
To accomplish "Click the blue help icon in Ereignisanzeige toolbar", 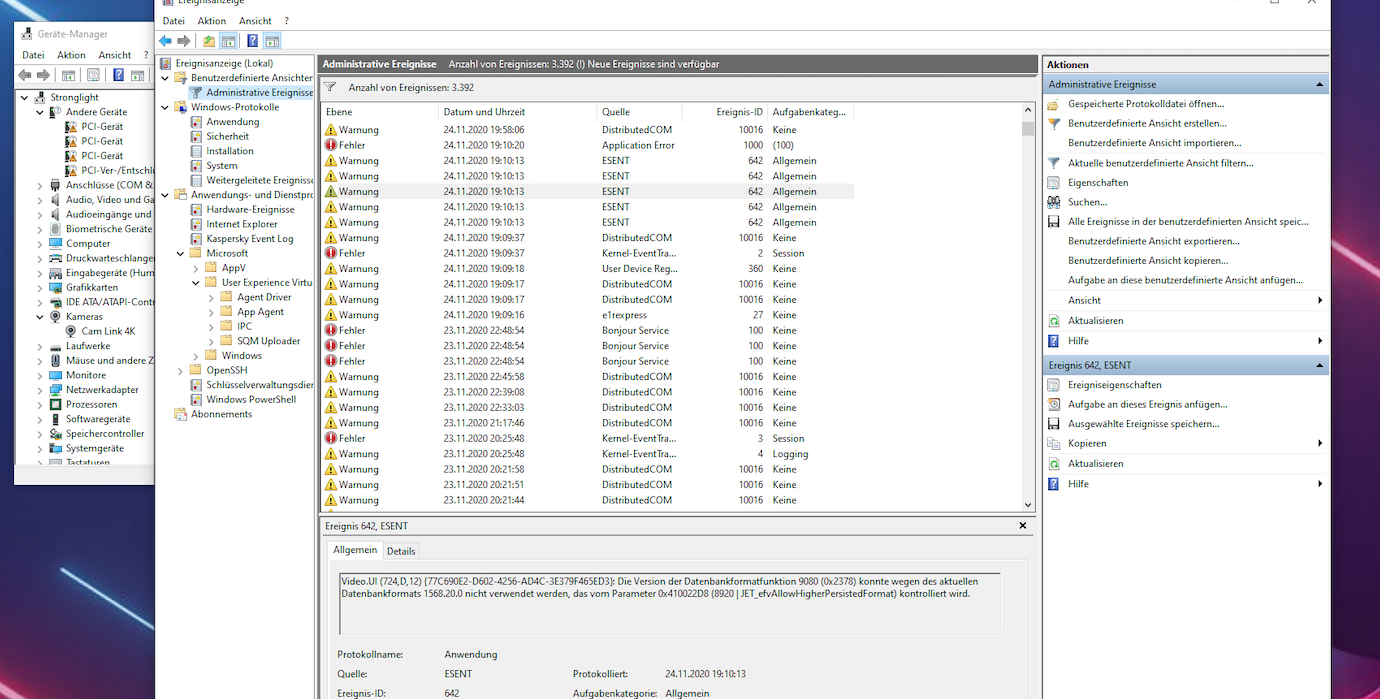I will click(x=252, y=41).
